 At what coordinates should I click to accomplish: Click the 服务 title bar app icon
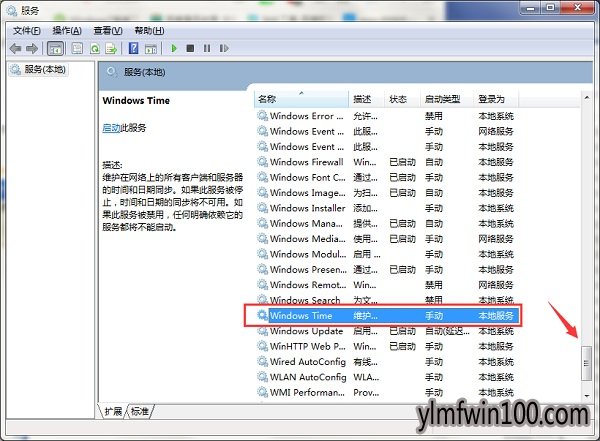coord(11,10)
